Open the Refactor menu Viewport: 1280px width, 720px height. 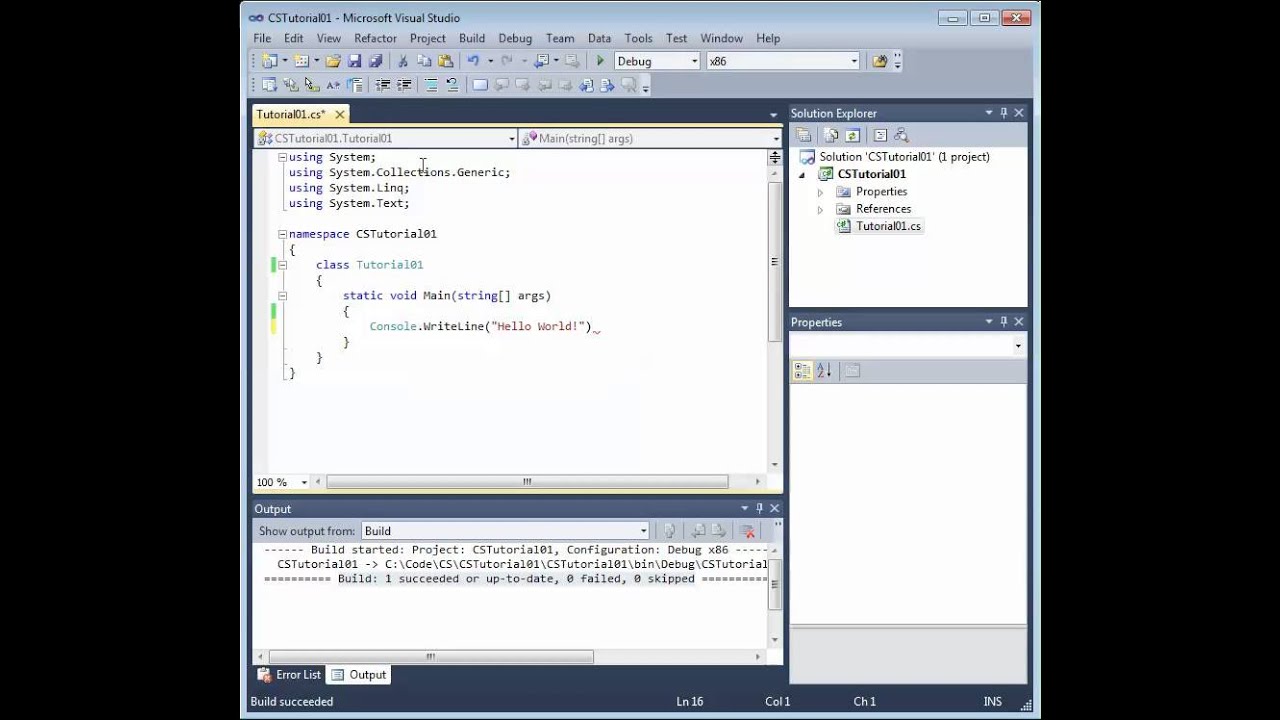pos(375,38)
